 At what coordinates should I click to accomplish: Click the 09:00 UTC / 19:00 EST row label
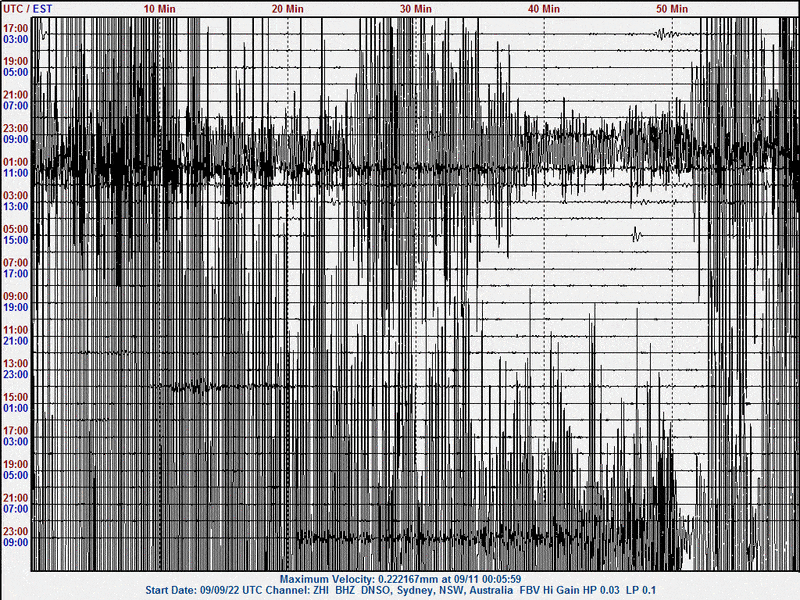pyautogui.click(x=16, y=302)
